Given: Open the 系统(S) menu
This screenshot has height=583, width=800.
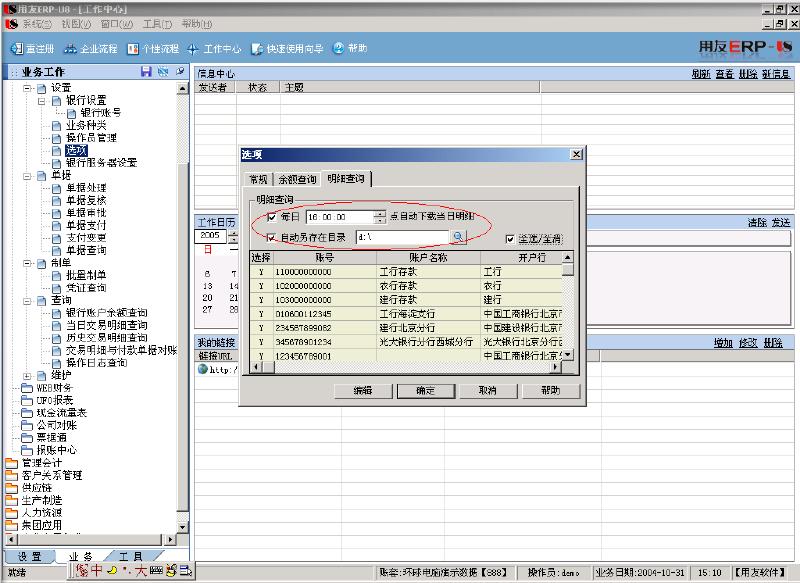Looking at the screenshot, I should 37,24.
